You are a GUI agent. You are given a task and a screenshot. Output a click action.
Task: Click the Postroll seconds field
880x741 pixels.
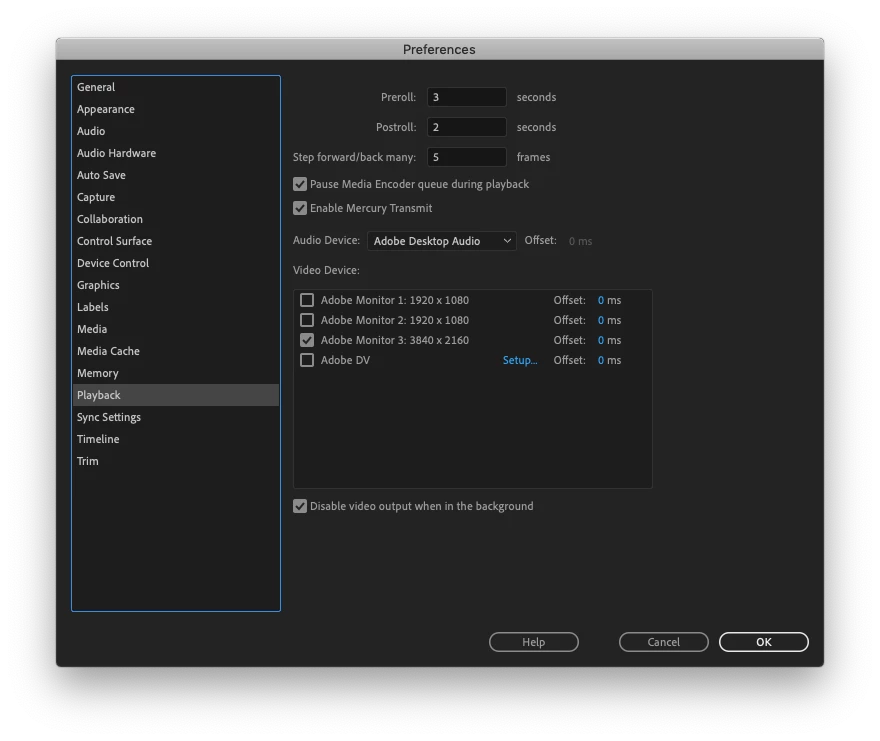click(x=466, y=127)
